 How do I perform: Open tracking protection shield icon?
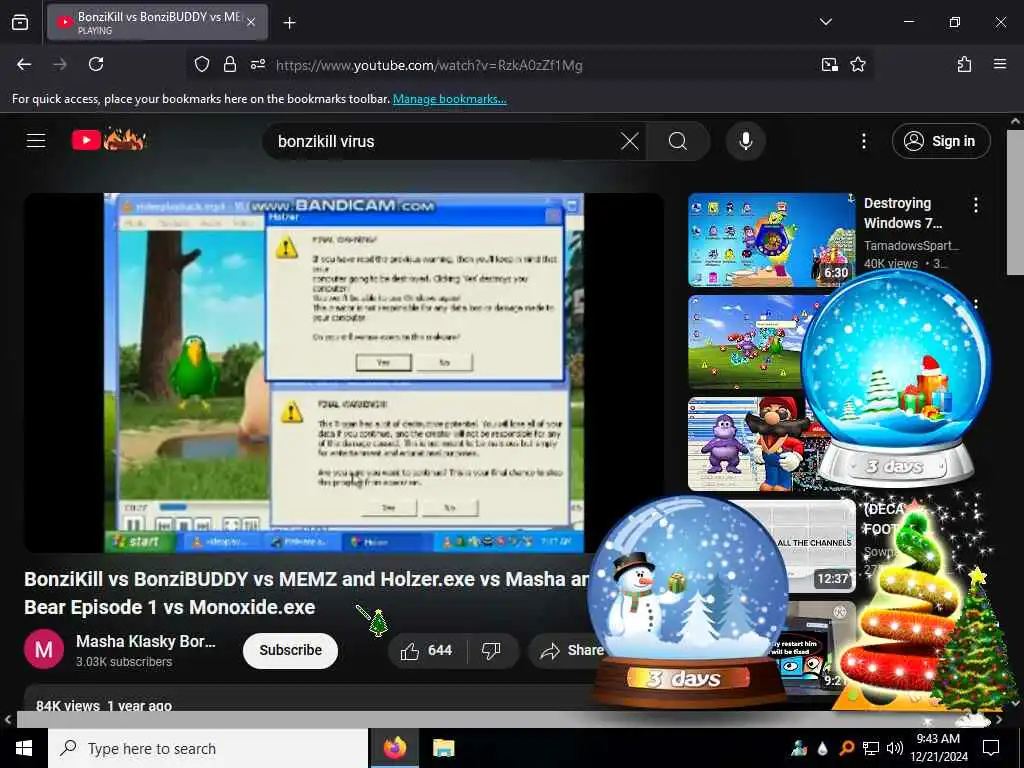[202, 65]
